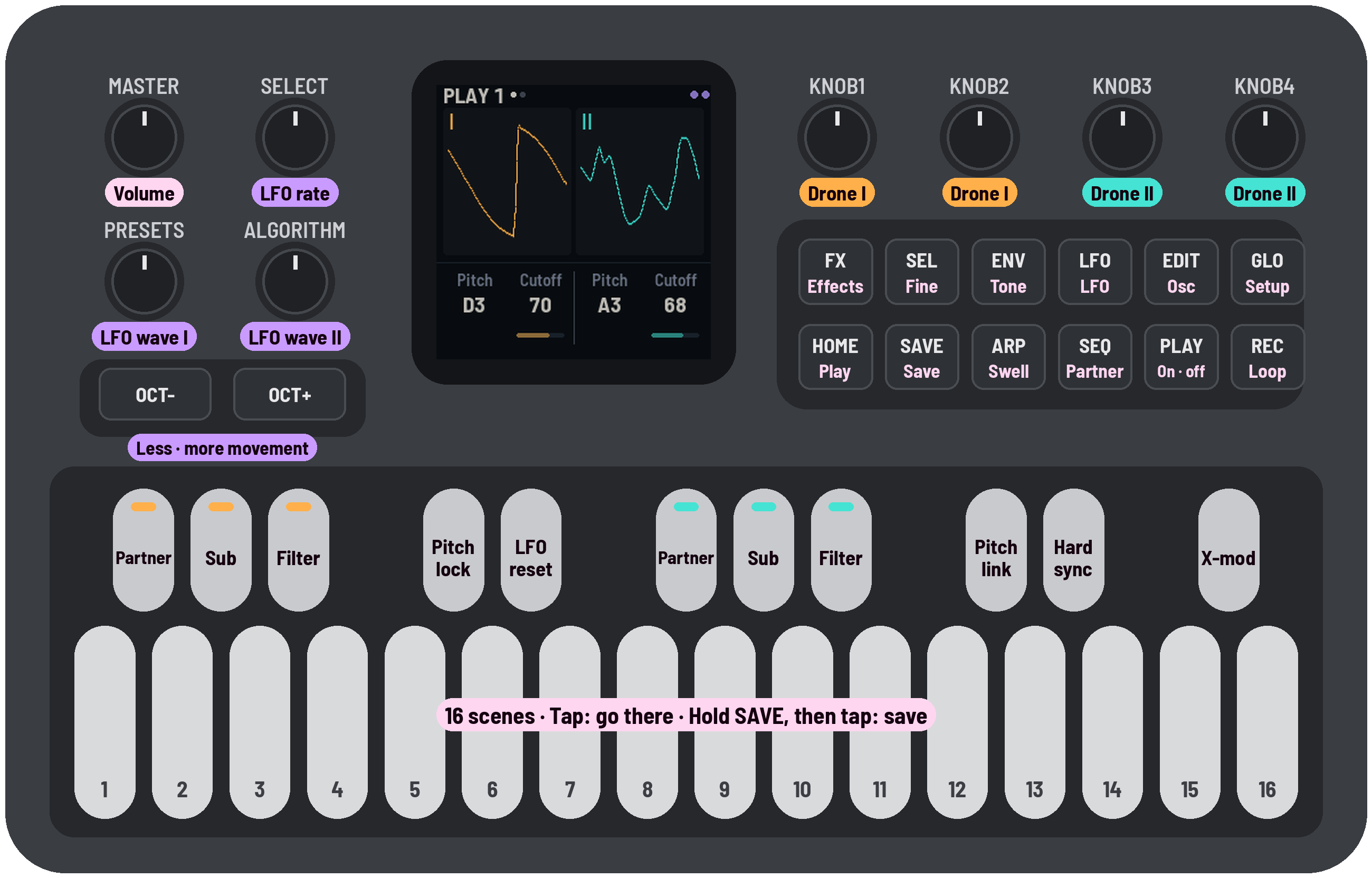The width and height of the screenshot is (1372, 878).
Task: Click KNOB2 controlling Drone I
Action: pos(979,137)
